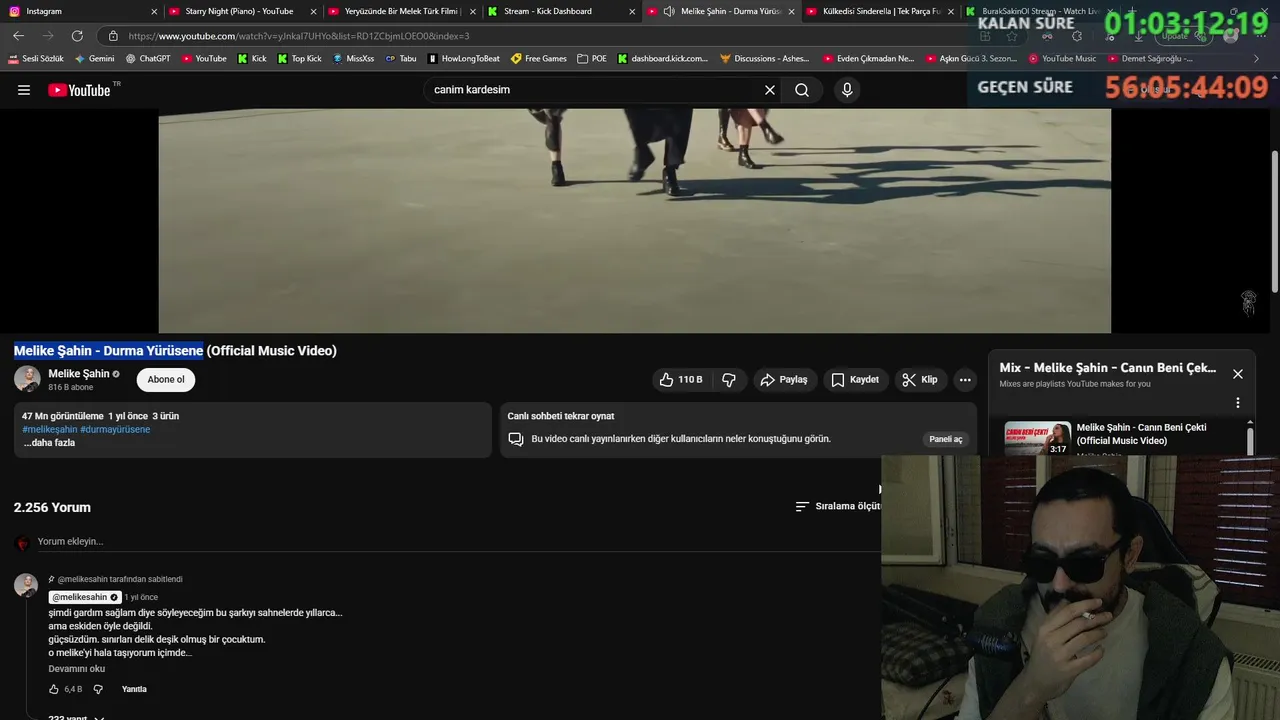
Task: Dislike the pinned comment
Action: coord(98,689)
